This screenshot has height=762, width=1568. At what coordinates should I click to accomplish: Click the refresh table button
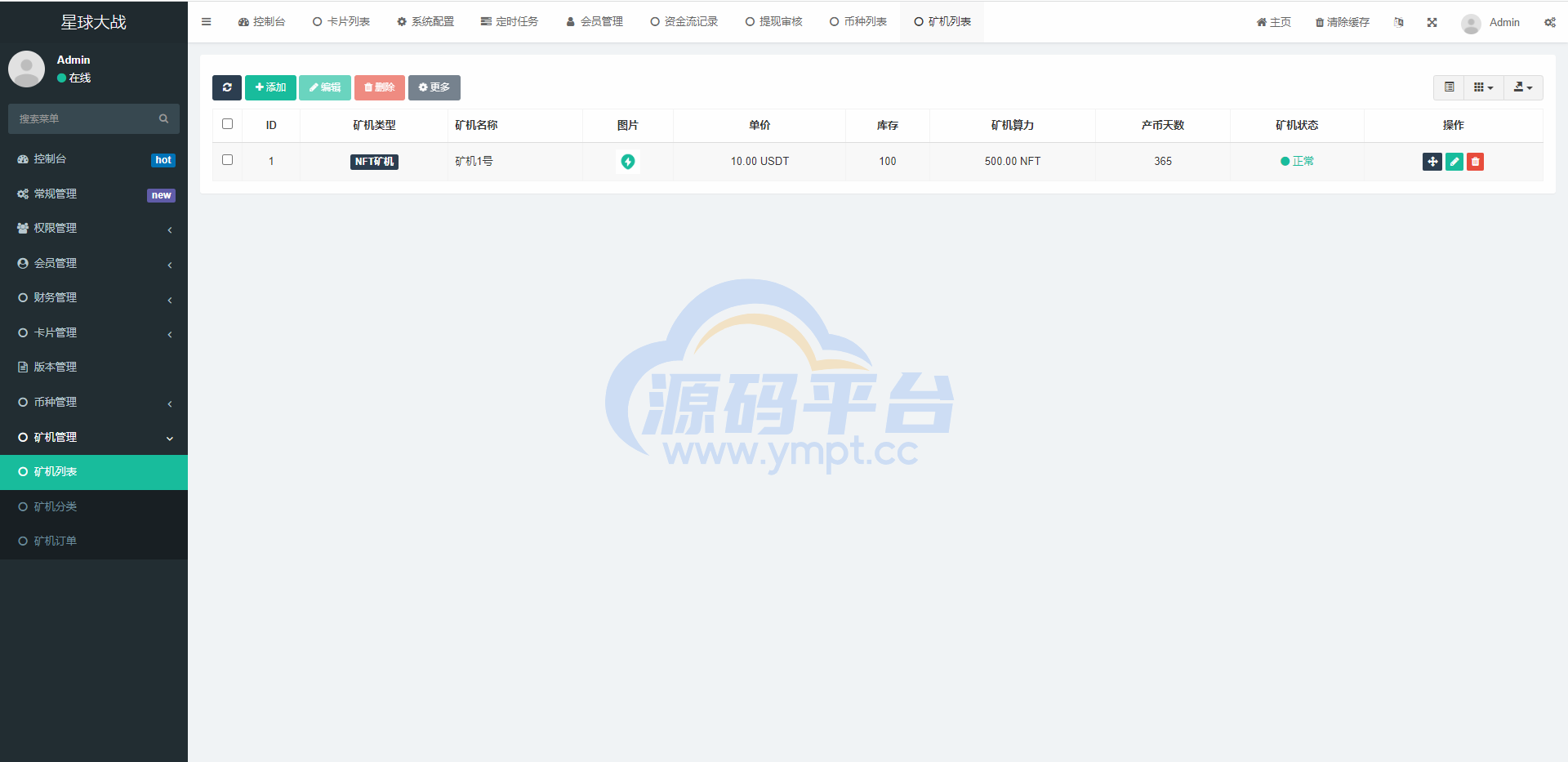click(227, 87)
